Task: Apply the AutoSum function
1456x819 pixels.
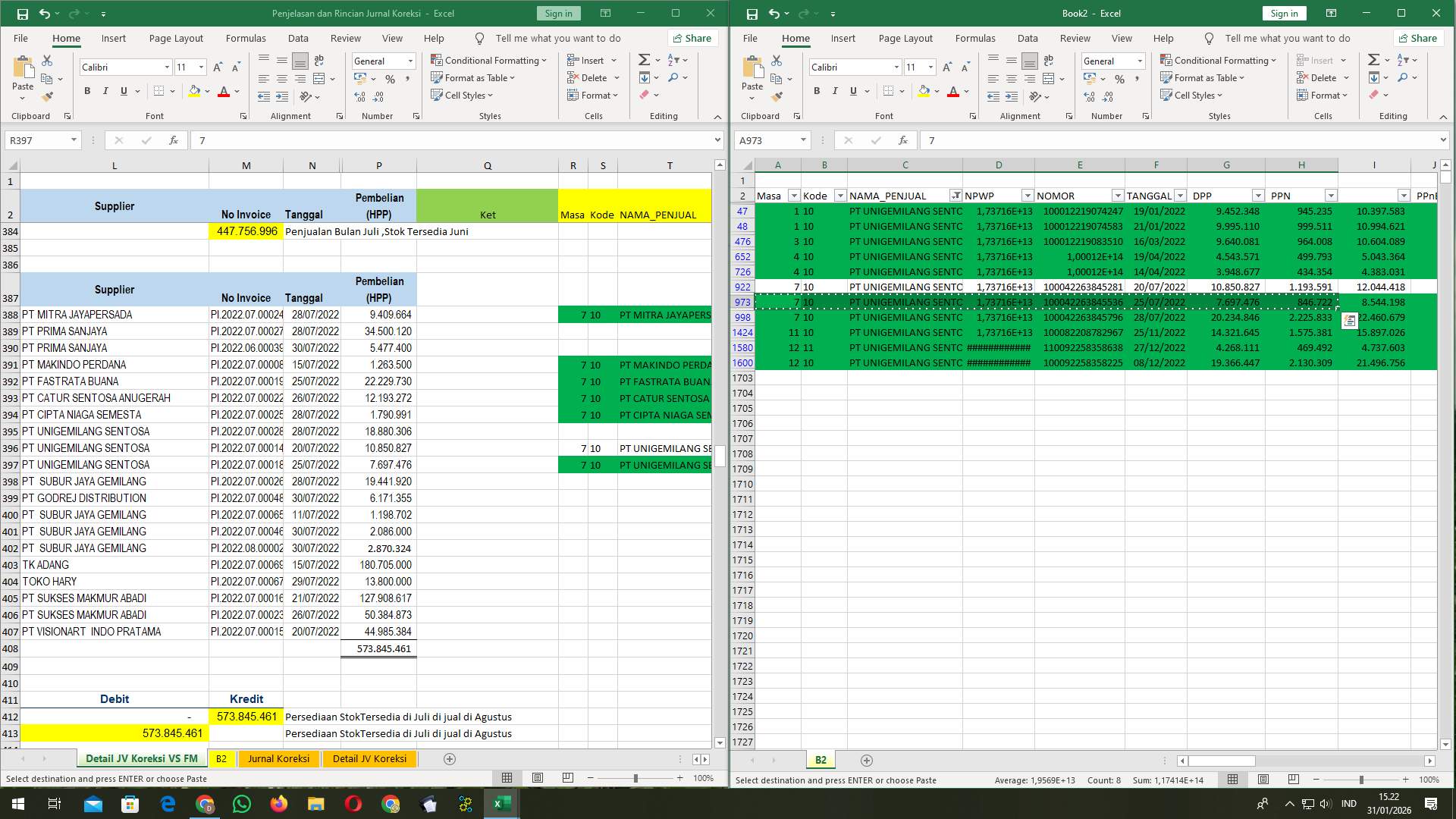Action: pos(642,59)
